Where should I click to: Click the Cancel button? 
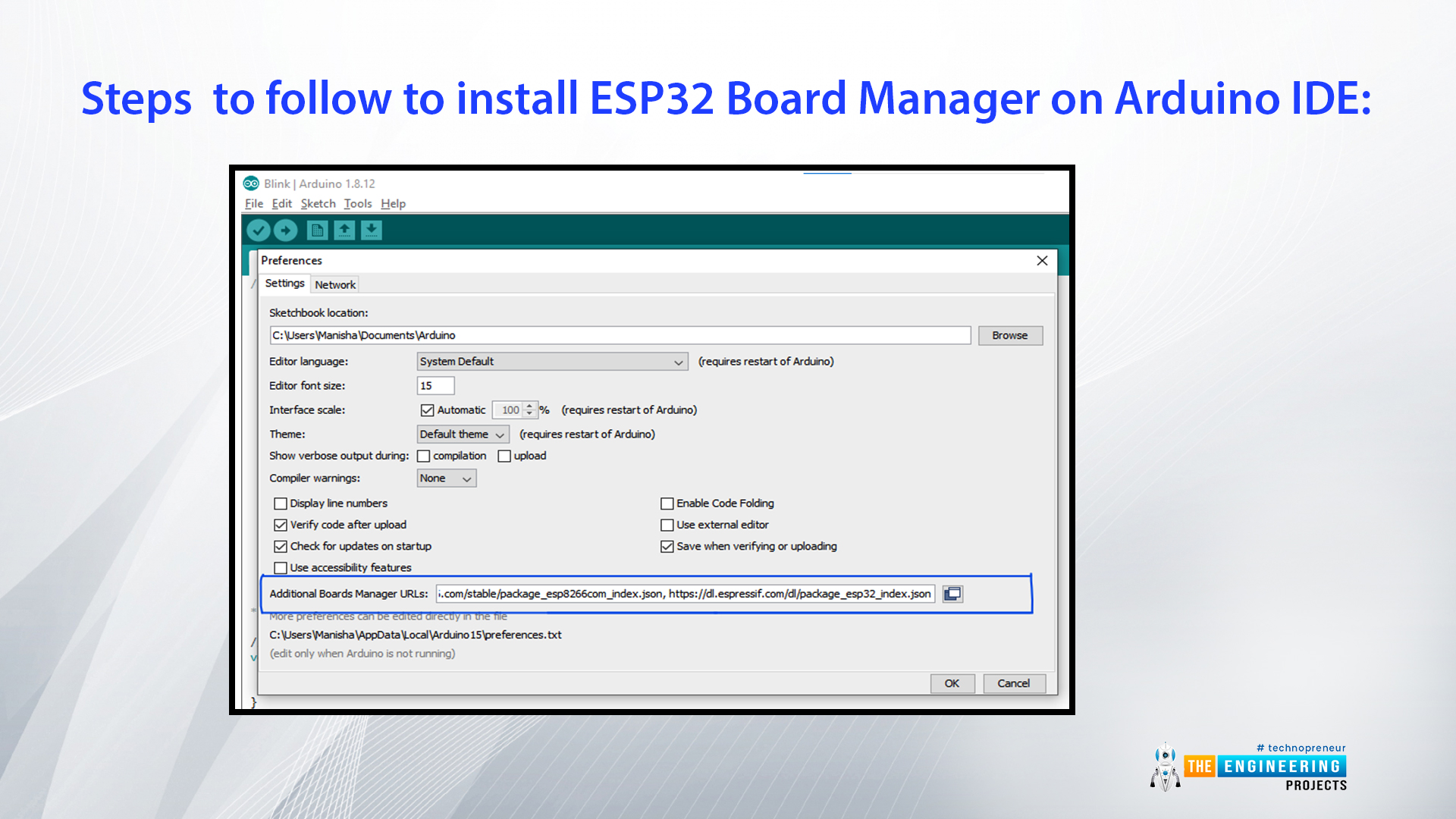tap(1014, 683)
